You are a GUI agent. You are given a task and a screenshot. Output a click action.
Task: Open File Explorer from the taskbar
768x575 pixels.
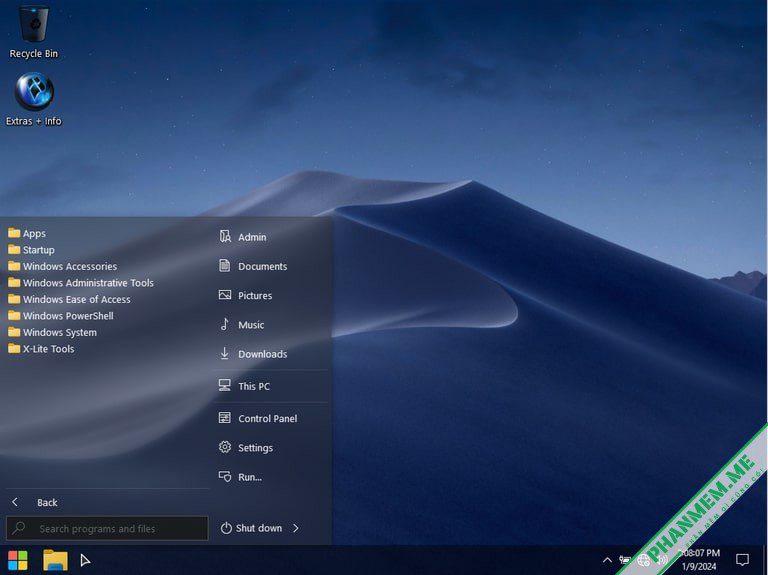pyautogui.click(x=55, y=560)
